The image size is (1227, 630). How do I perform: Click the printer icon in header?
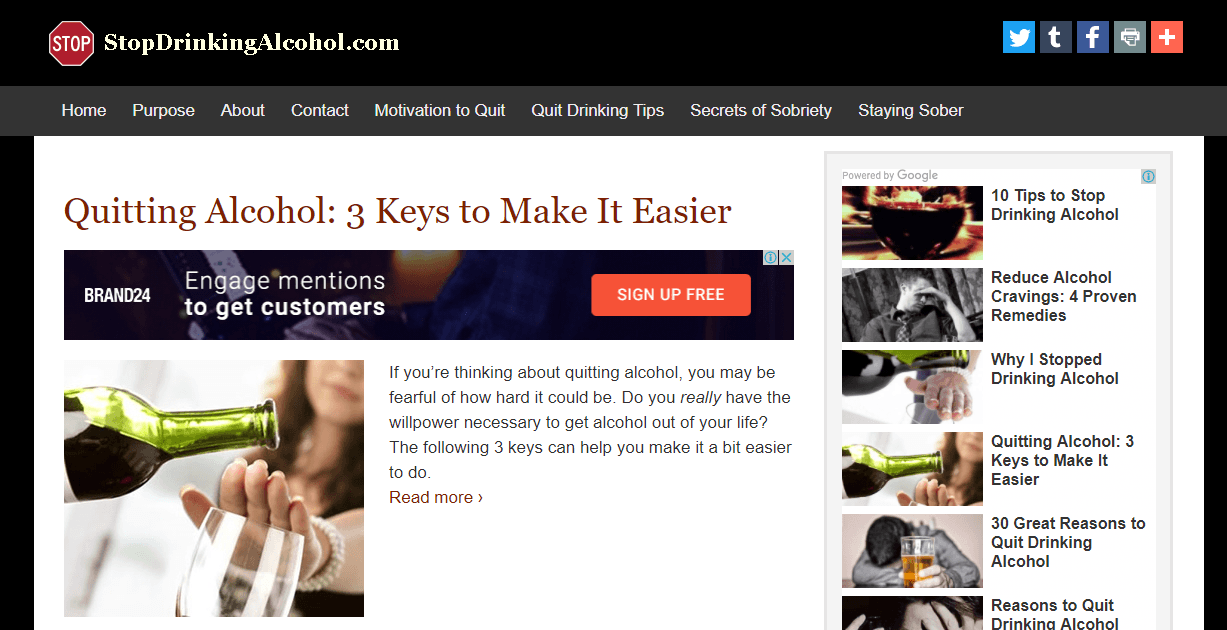(1130, 37)
